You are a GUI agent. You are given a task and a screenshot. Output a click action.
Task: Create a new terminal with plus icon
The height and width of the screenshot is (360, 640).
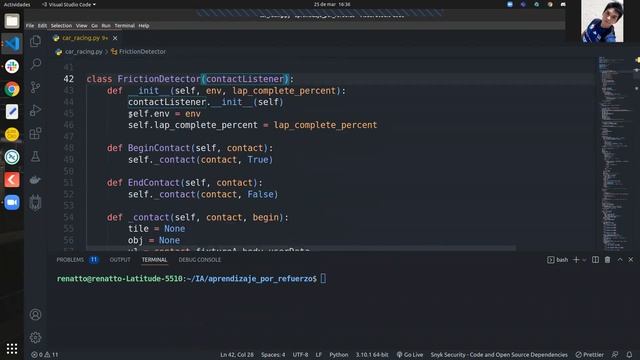click(x=576, y=260)
